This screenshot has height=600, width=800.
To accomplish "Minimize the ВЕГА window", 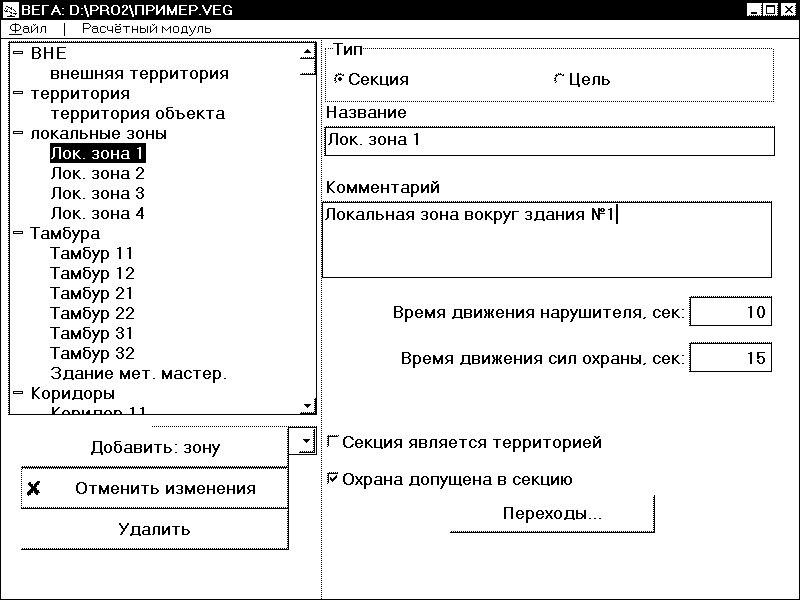I will tap(754, 10).
